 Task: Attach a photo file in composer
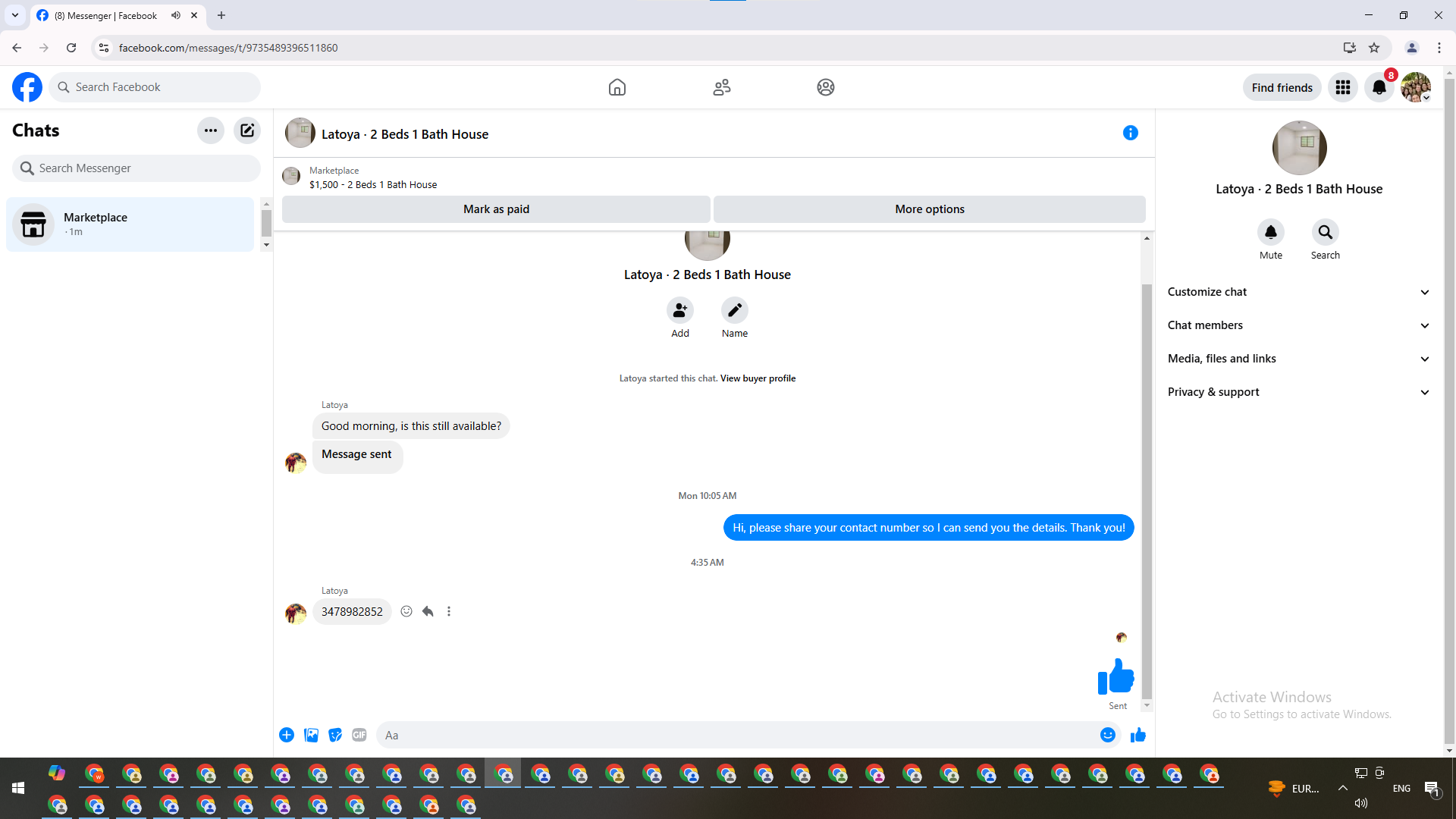[x=311, y=735]
